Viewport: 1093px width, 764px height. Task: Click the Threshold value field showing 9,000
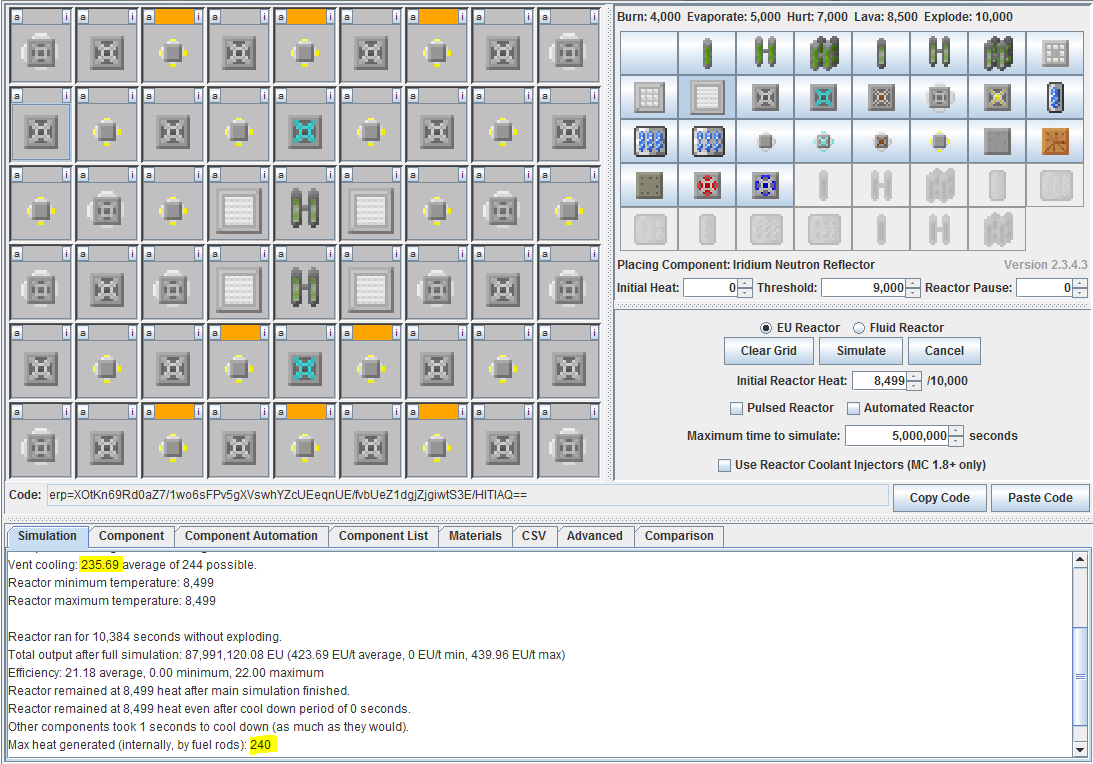(x=863, y=288)
